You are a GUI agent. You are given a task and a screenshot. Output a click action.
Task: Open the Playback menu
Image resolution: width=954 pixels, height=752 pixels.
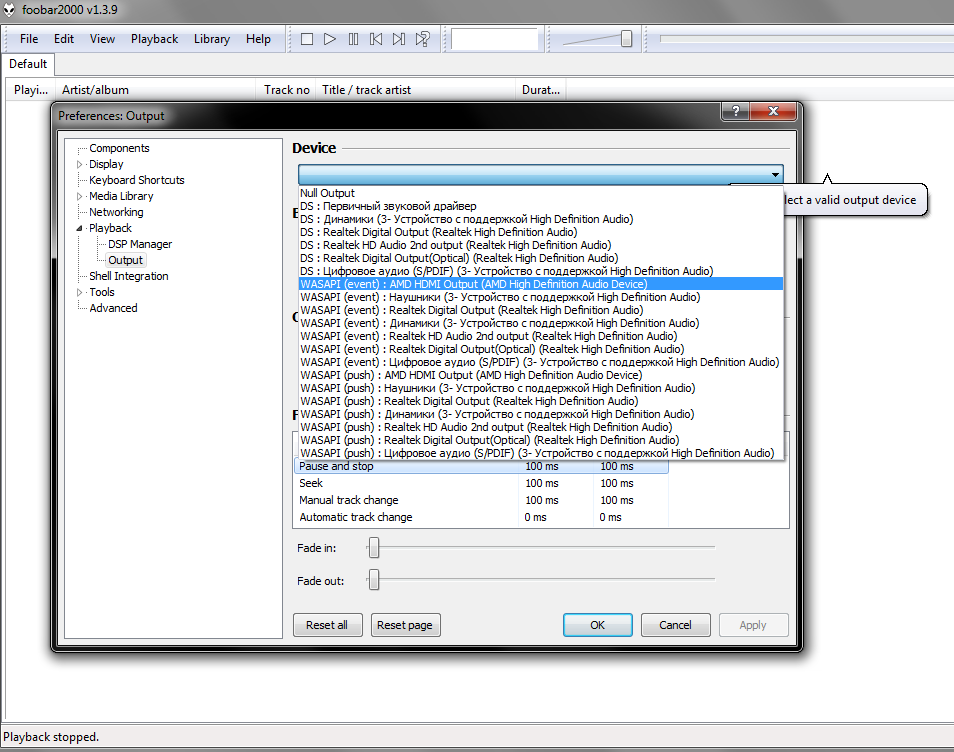154,39
